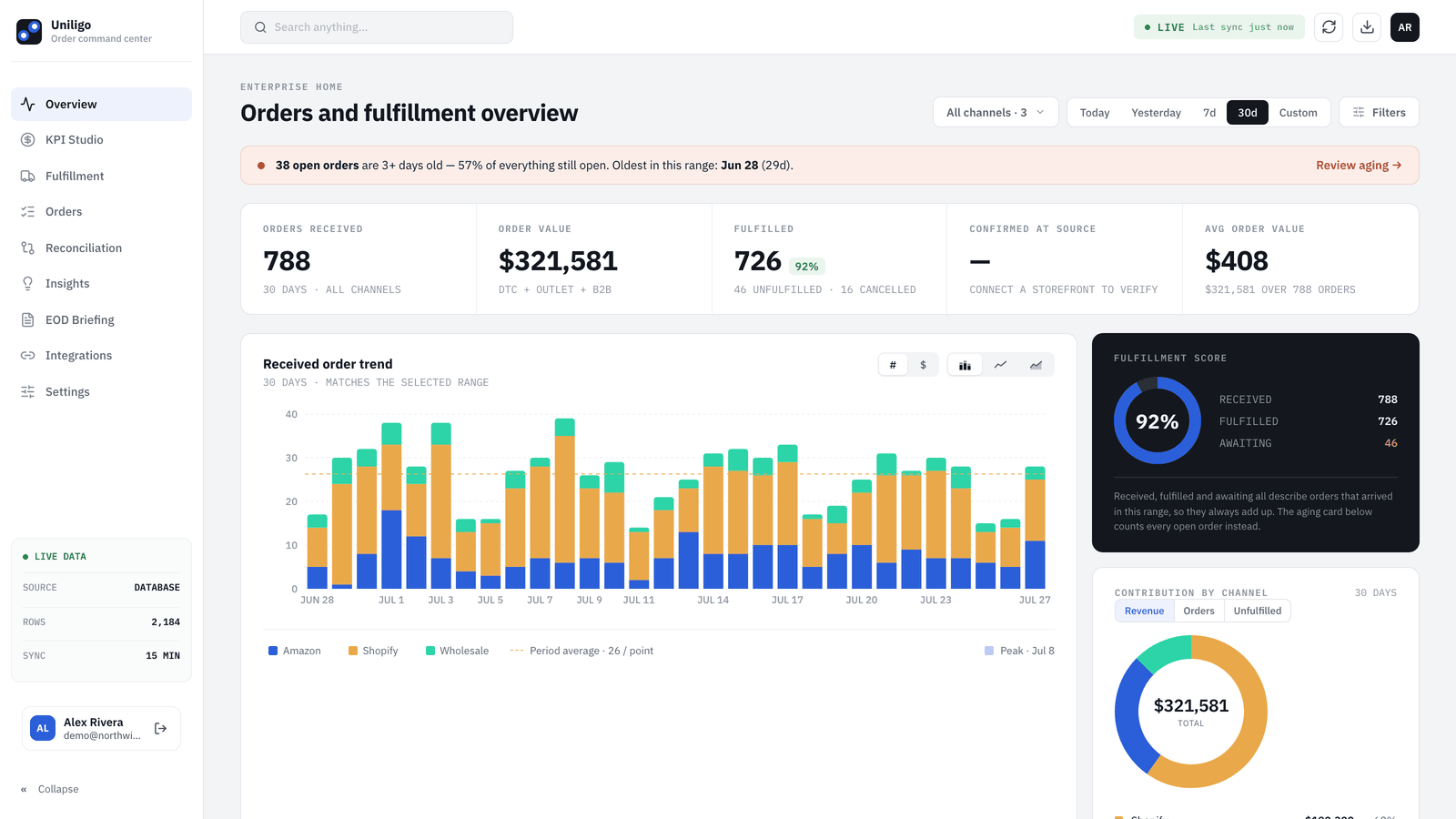Switch chart to line view icon
1456x819 pixels.
pyautogui.click(x=1000, y=365)
